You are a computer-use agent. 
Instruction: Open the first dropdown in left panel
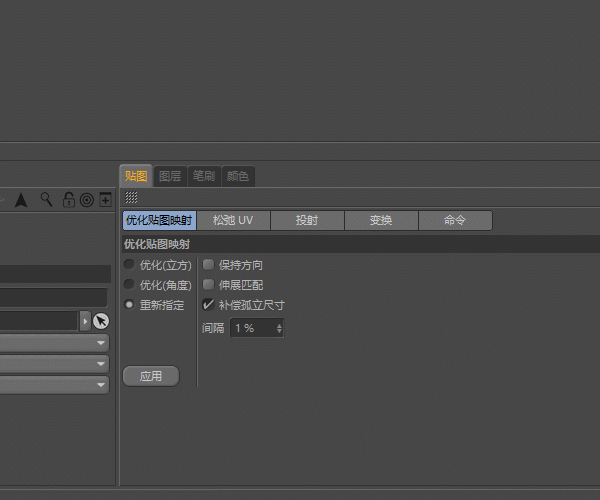point(55,343)
